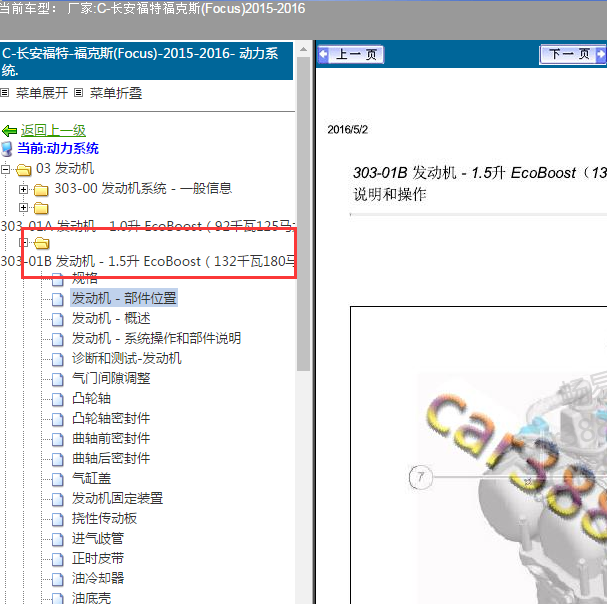This screenshot has height=604, width=607.
Task: Click the 303-01A folder icon
Action: pyautogui.click(x=41, y=208)
